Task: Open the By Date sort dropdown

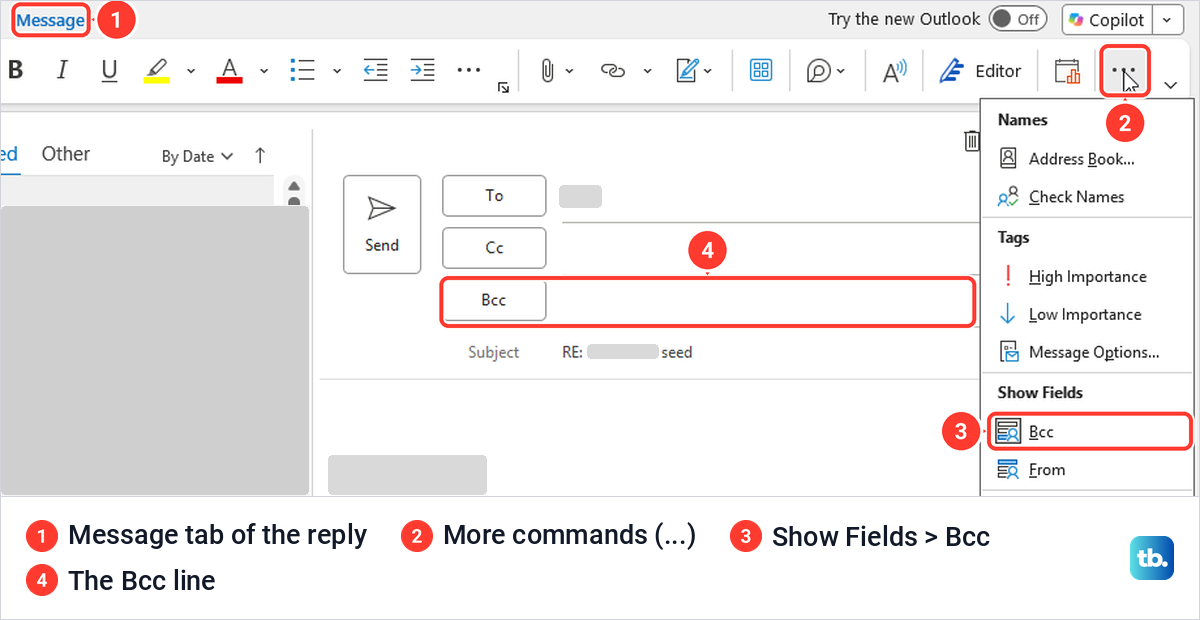Action: [x=197, y=156]
